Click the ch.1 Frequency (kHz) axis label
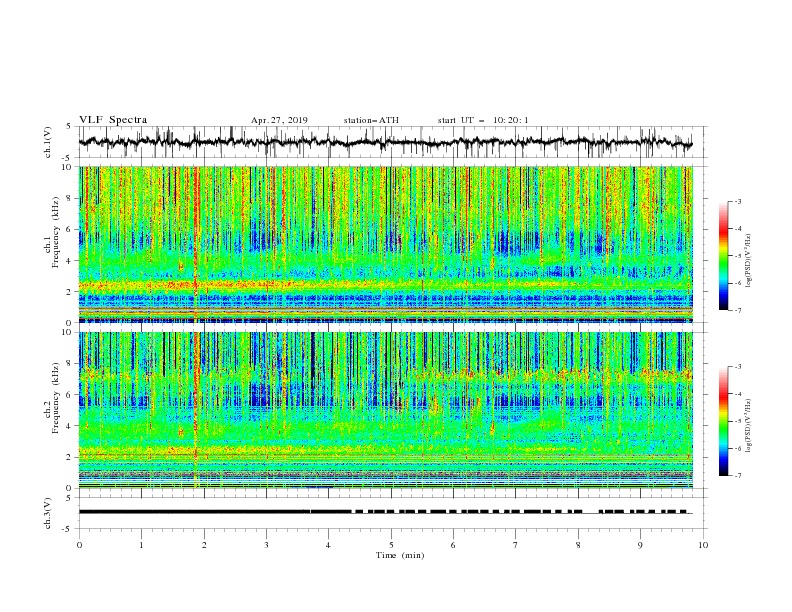Screen dimensions: 792x612 click(51, 233)
